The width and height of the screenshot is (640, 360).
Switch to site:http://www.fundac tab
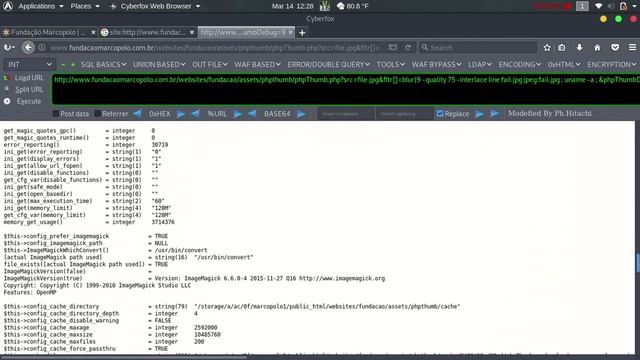click(x=147, y=32)
